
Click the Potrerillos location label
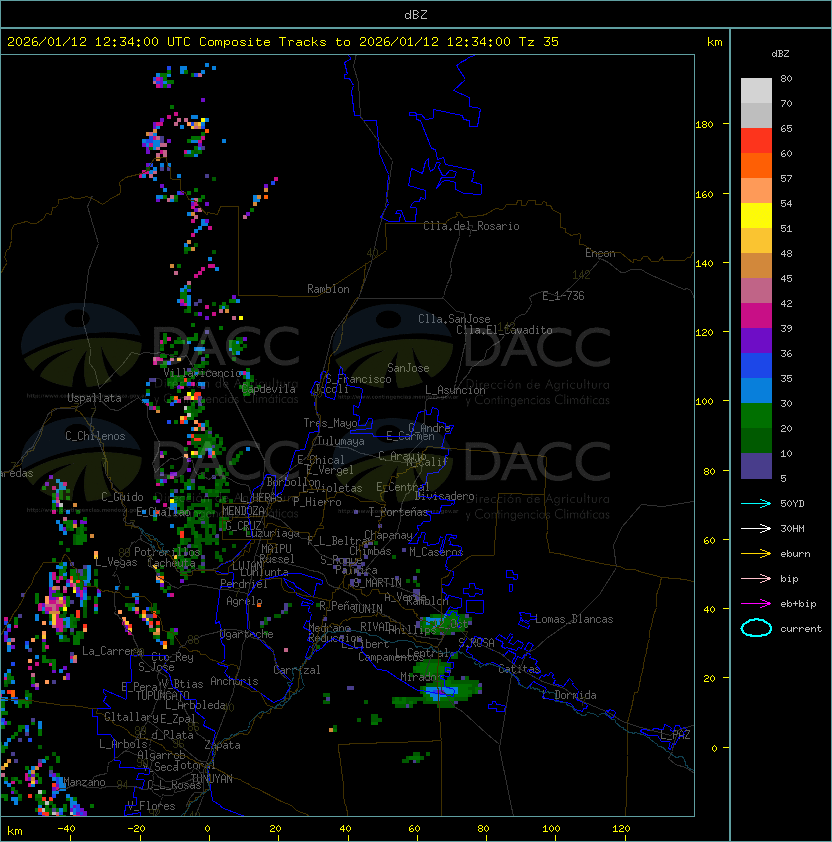(167, 552)
